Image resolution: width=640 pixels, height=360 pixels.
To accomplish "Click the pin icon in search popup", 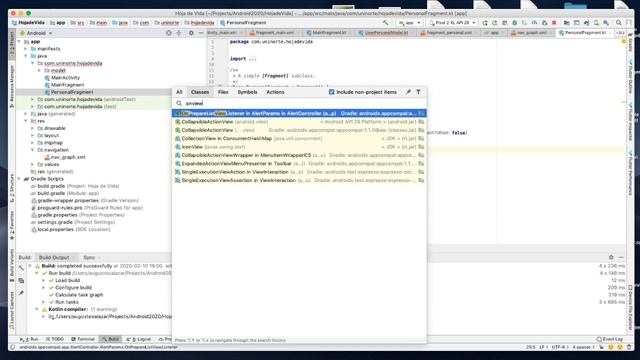I will tap(408, 92).
